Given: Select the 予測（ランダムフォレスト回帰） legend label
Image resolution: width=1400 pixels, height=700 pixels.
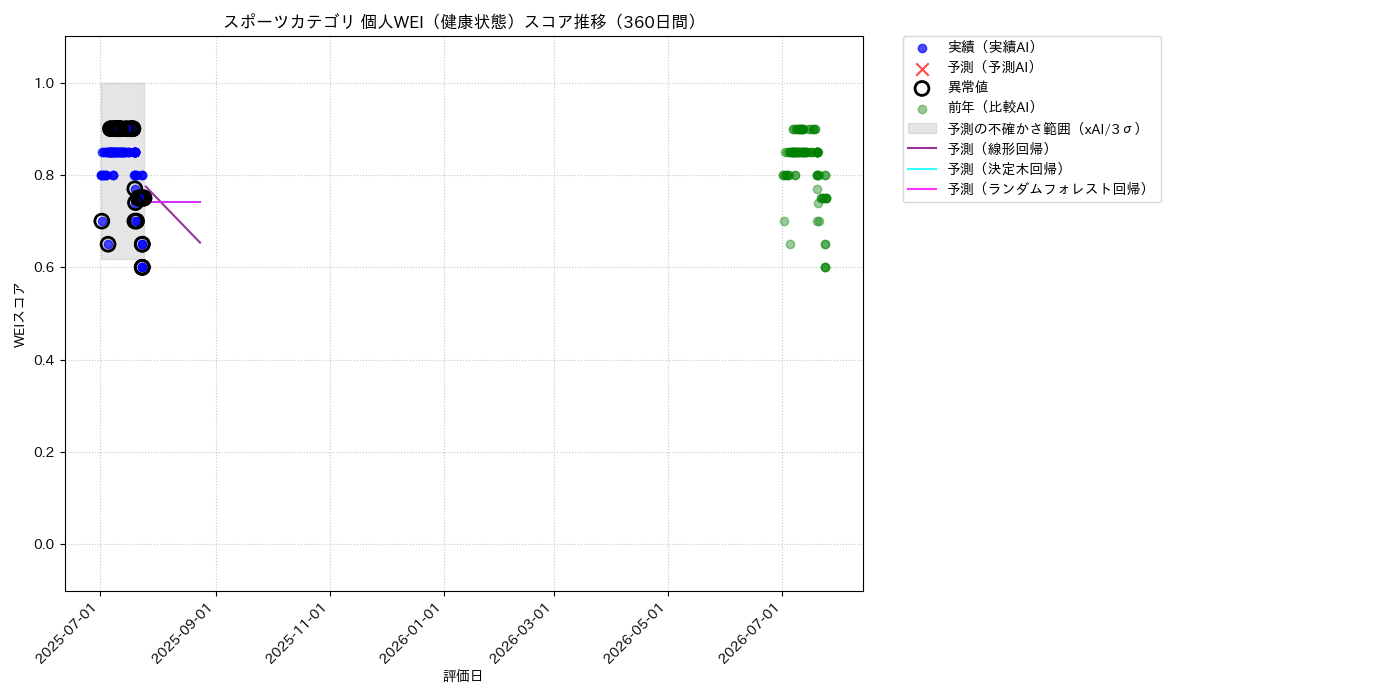Looking at the screenshot, I should click(x=1047, y=189).
